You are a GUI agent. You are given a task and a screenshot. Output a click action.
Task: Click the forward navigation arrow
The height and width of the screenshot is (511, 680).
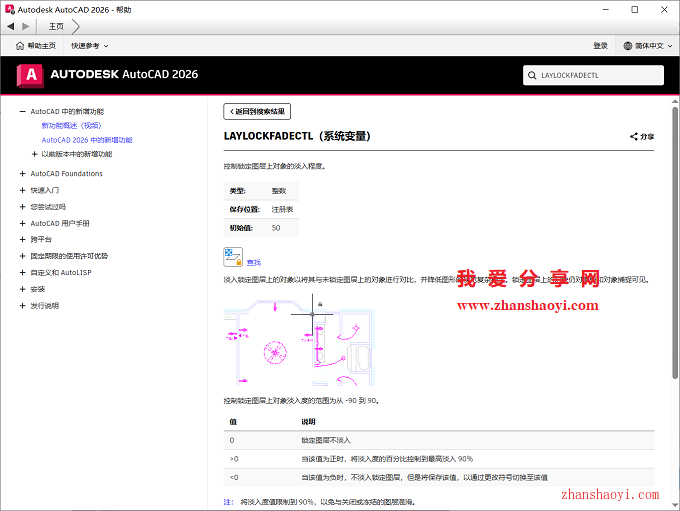pyautogui.click(x=26, y=26)
